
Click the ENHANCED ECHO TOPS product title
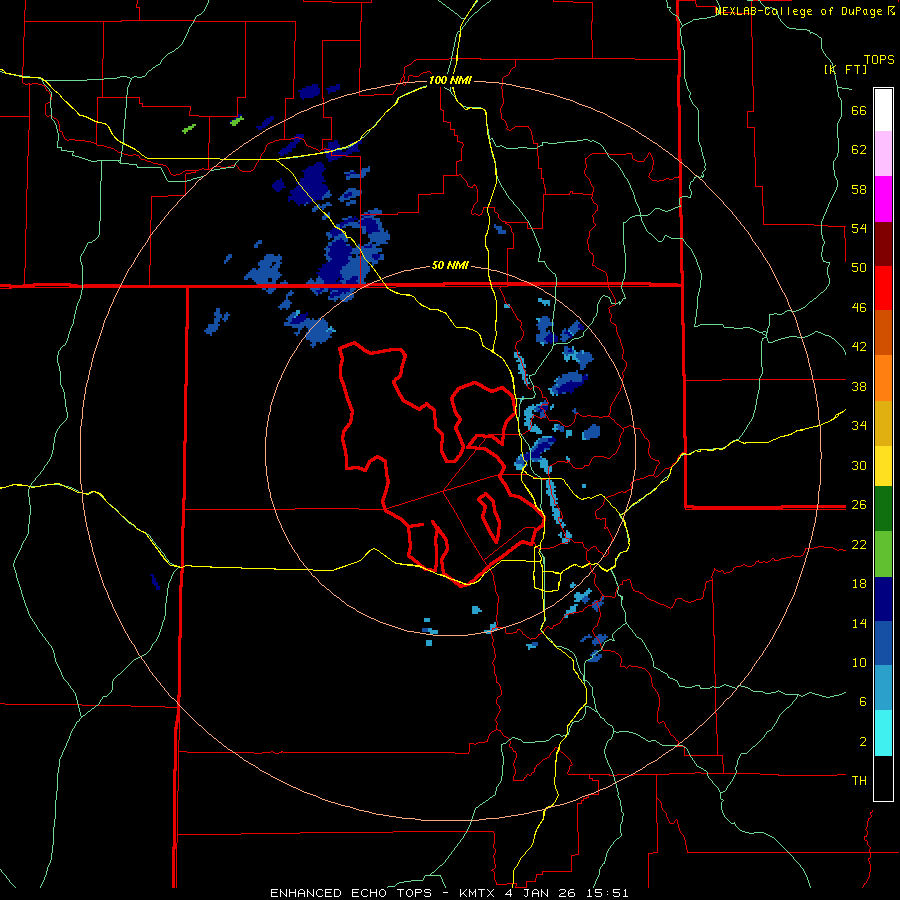[351, 893]
